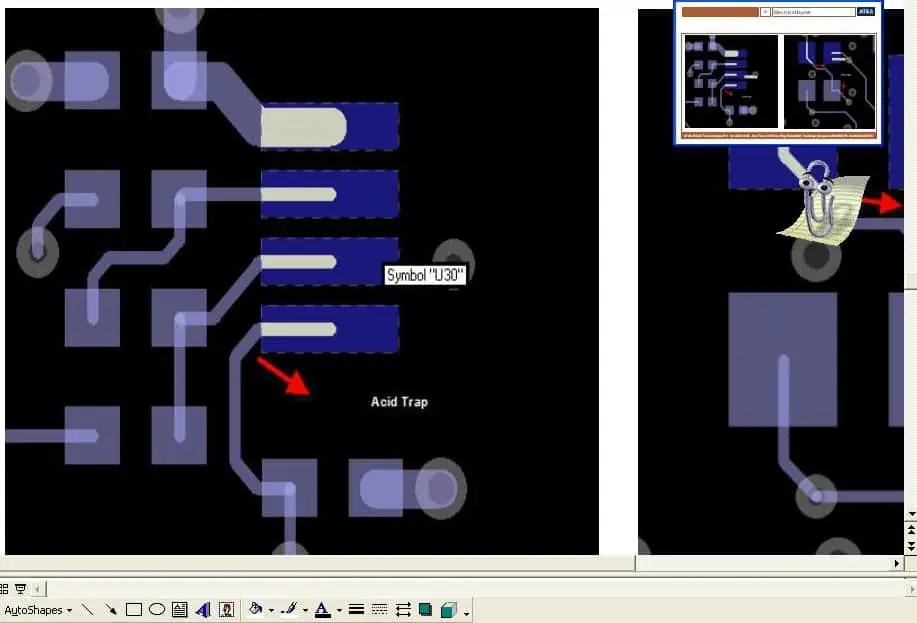The image size is (917, 623).
Task: Apply the Fill Color bucket
Action: pos(256,610)
